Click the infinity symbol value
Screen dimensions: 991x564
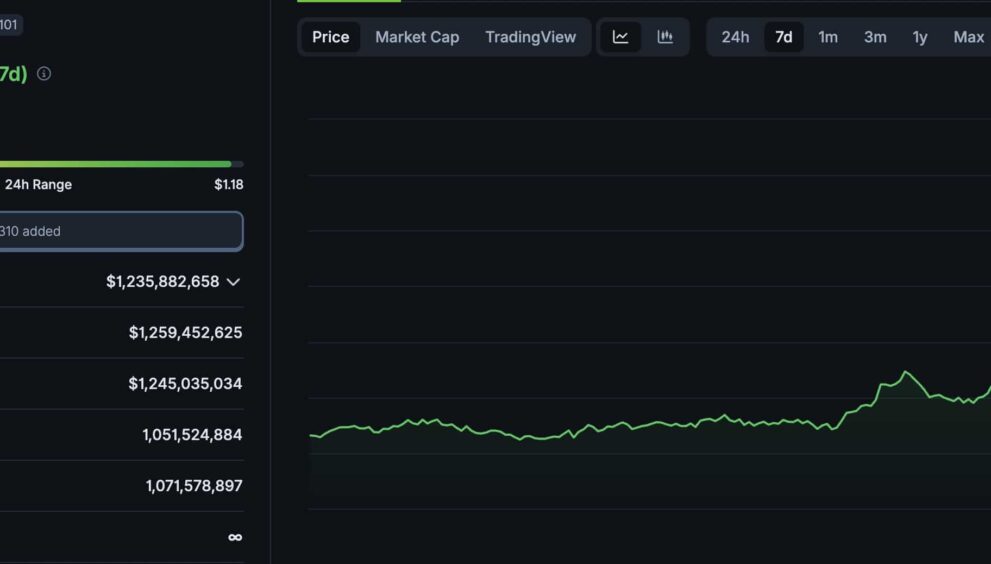coord(235,537)
